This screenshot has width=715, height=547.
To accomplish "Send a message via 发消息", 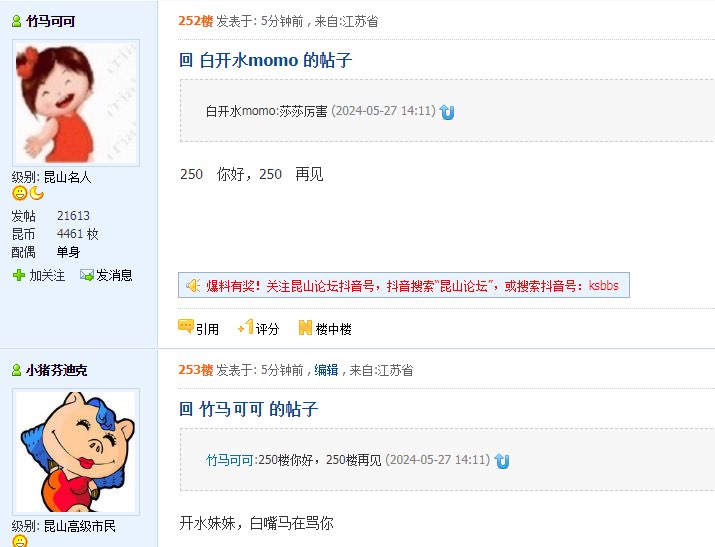I will point(106,275).
